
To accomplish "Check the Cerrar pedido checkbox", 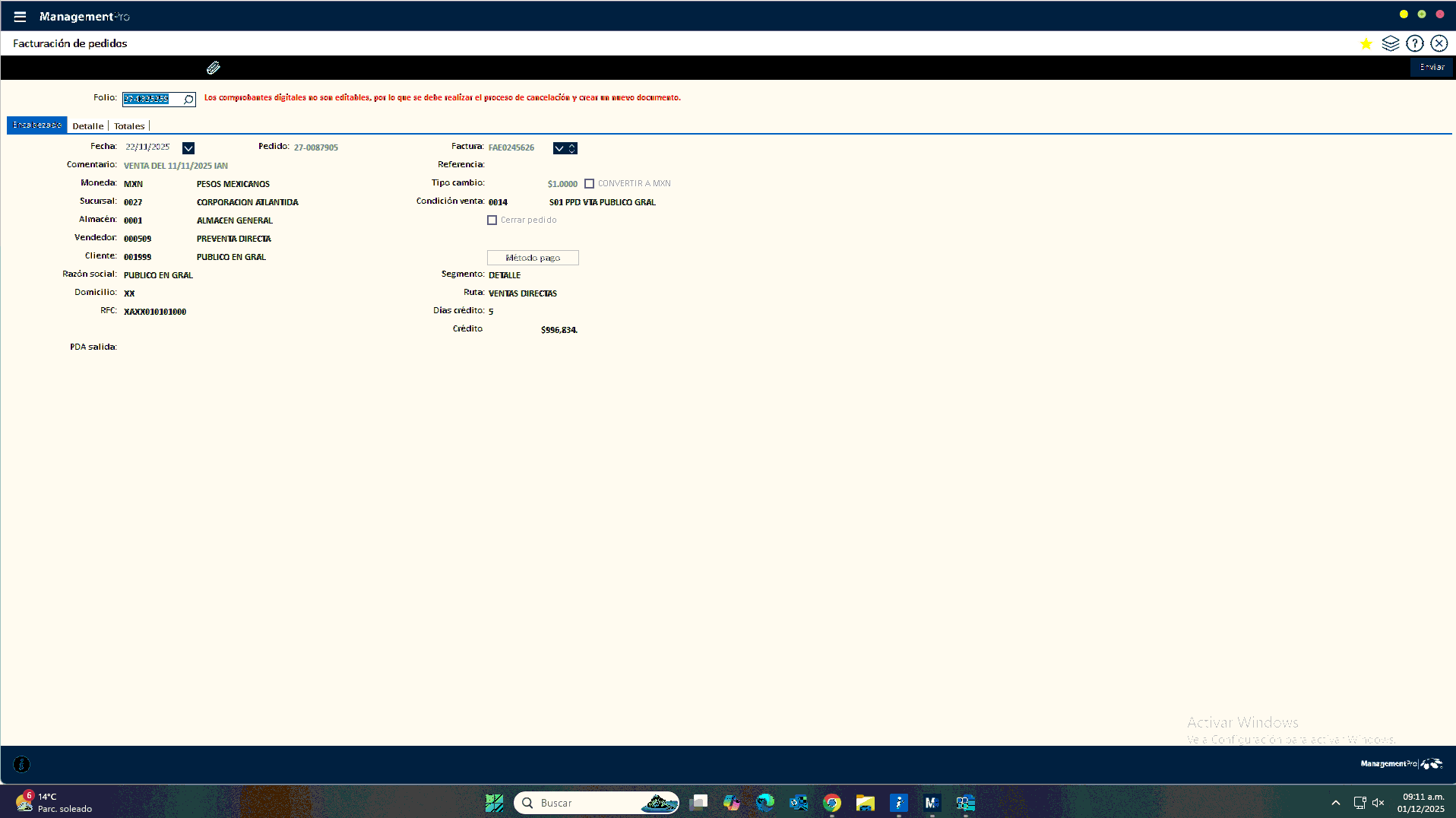I will tap(492, 220).
